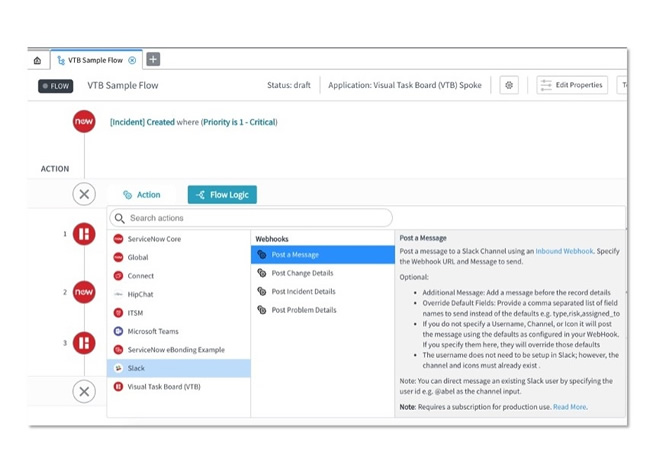Click the eBonding Example icon

[118, 350]
